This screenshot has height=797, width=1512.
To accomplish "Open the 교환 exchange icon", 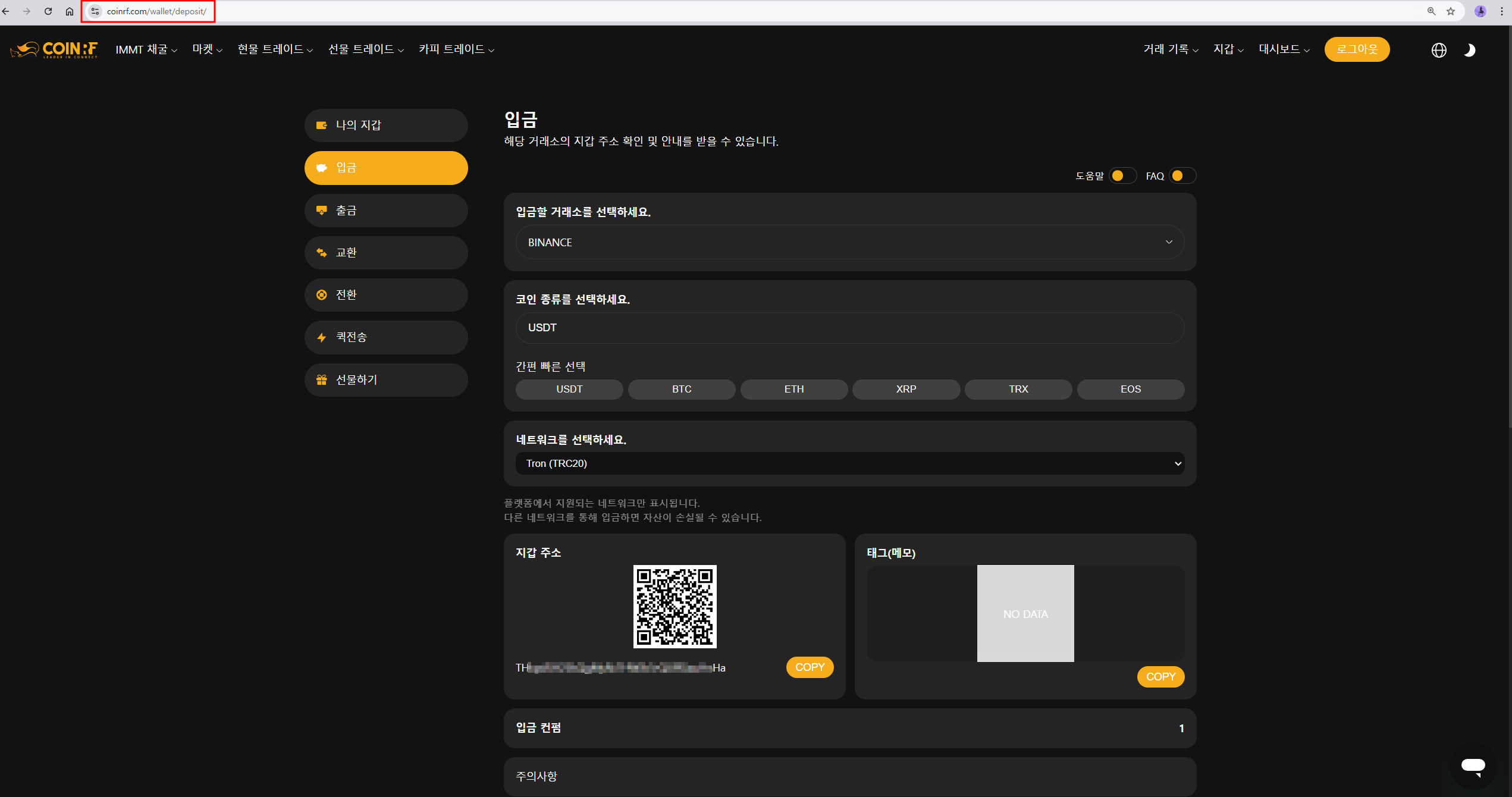I will tap(321, 252).
